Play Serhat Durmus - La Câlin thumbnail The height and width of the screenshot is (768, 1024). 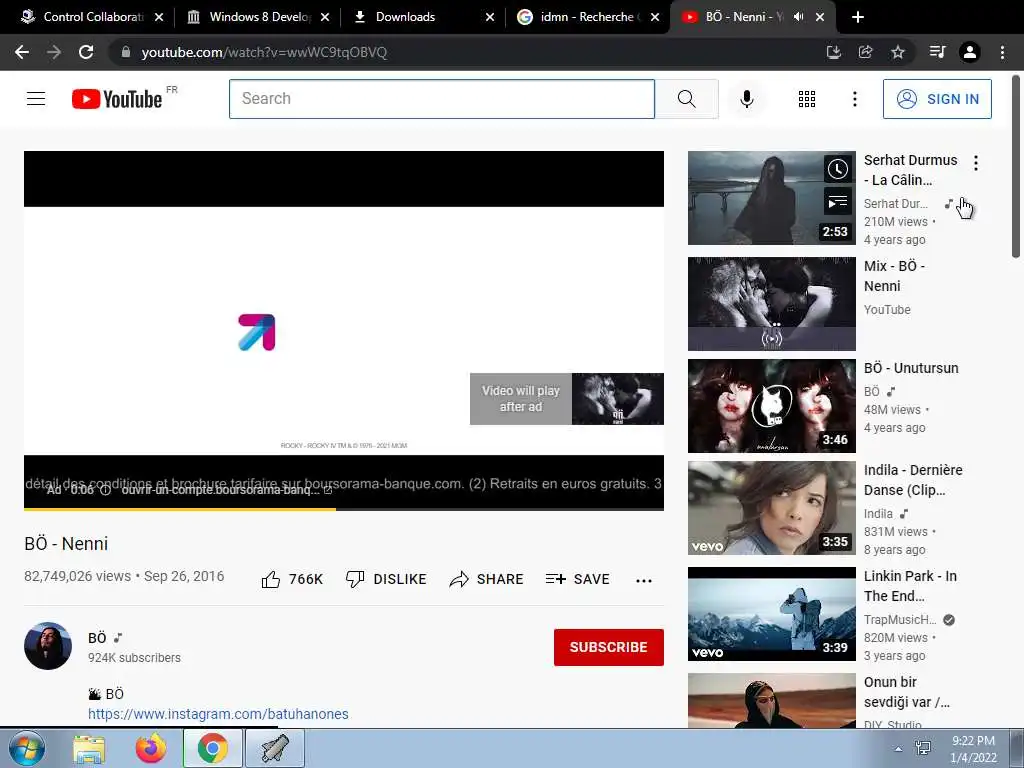771,198
